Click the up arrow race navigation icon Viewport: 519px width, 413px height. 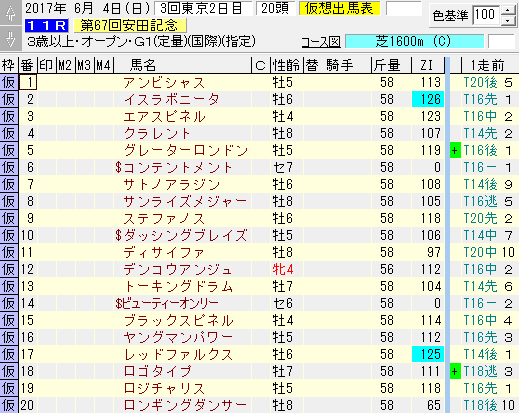point(11,13)
